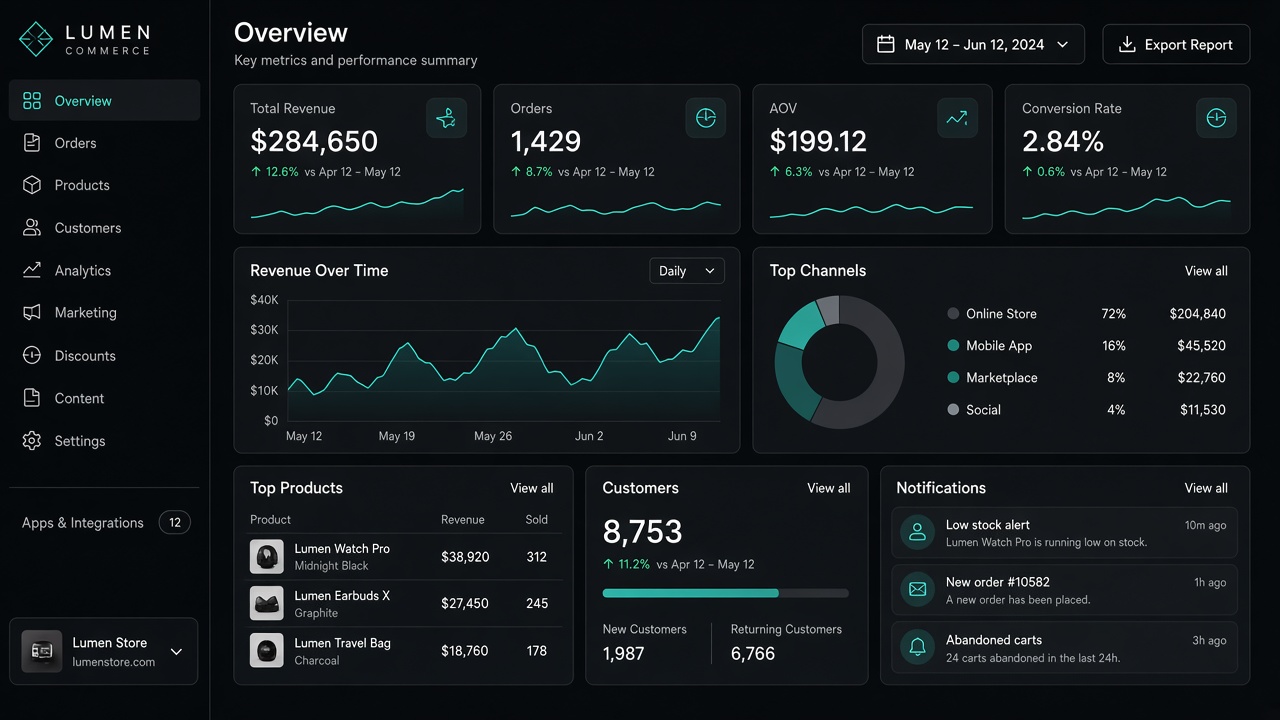The width and height of the screenshot is (1280, 720).
Task: Open Content in the sidebar
Action: [105, 398]
